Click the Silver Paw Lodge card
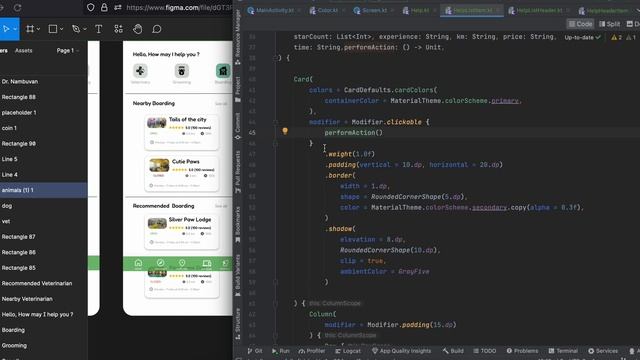640x360 pixels. point(182,232)
